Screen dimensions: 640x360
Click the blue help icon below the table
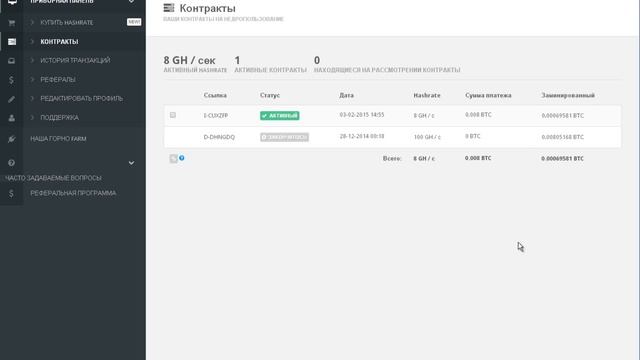[x=182, y=158]
